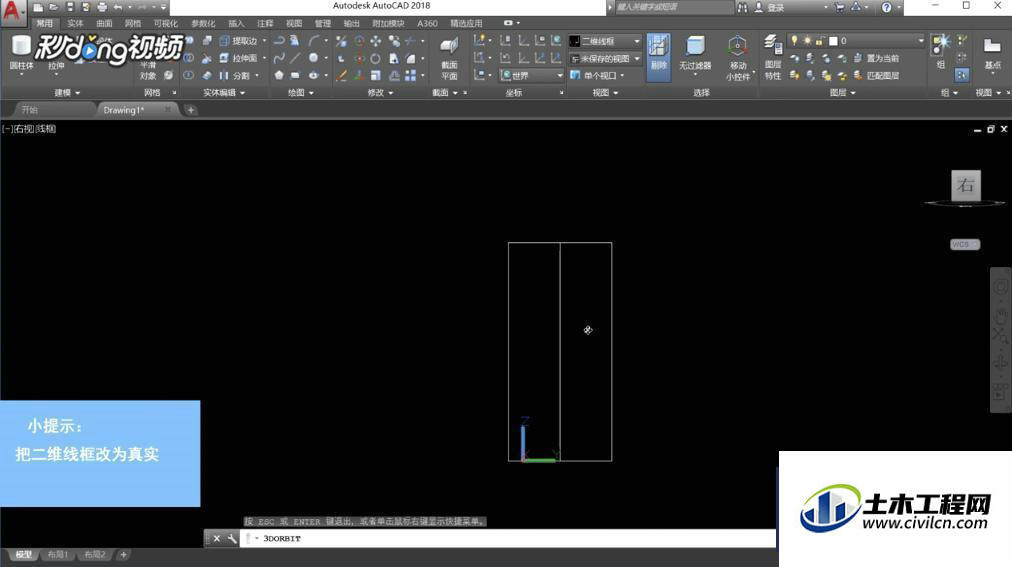Click the 右 face of the ViewCube

tap(966, 186)
